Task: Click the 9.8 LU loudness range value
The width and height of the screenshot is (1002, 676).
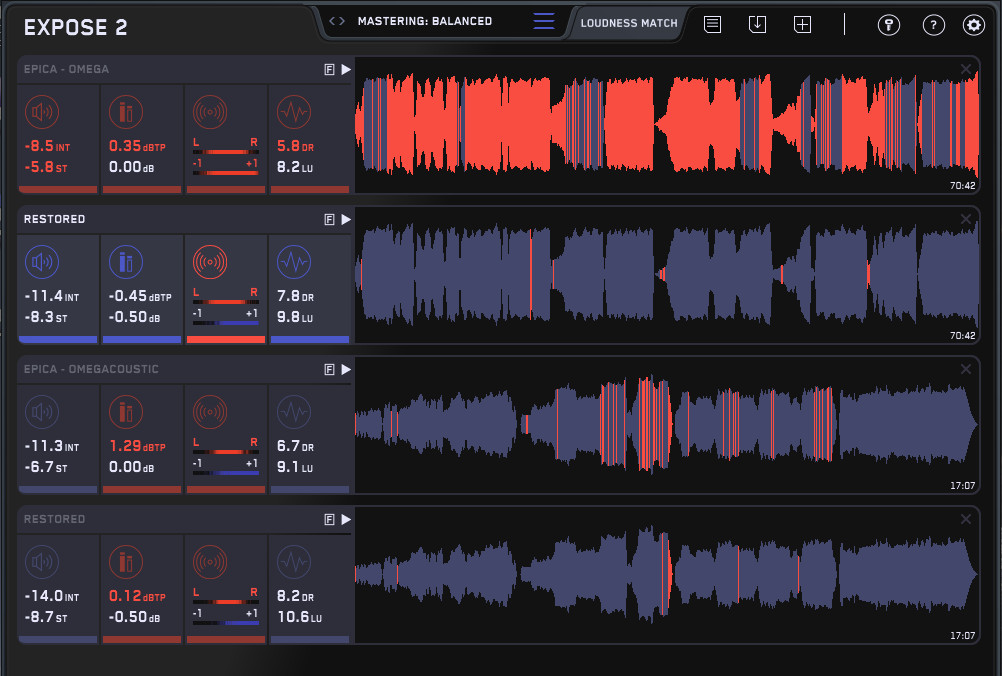Action: click(x=295, y=318)
